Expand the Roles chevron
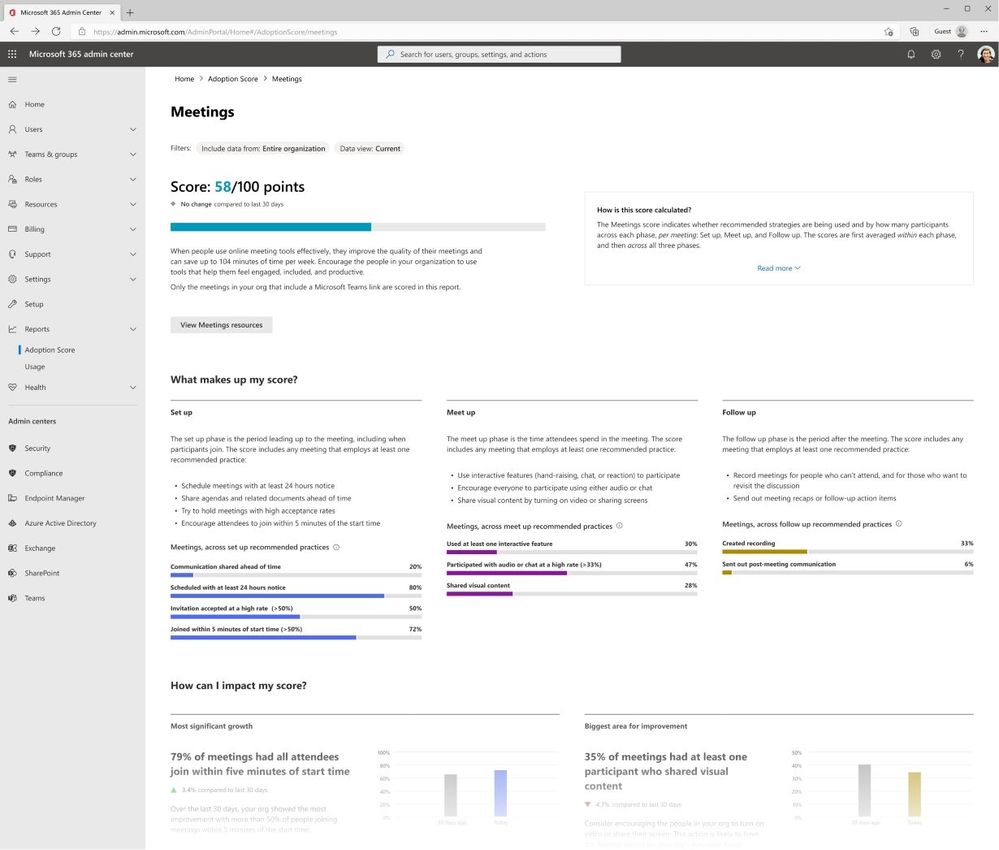Viewport: 999px width, 850px height. (133, 179)
